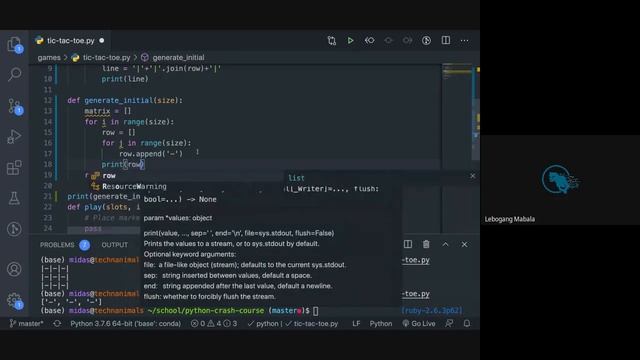Open errors and warnings count in status bar
The width and height of the screenshot is (640, 360).
pos(213,324)
